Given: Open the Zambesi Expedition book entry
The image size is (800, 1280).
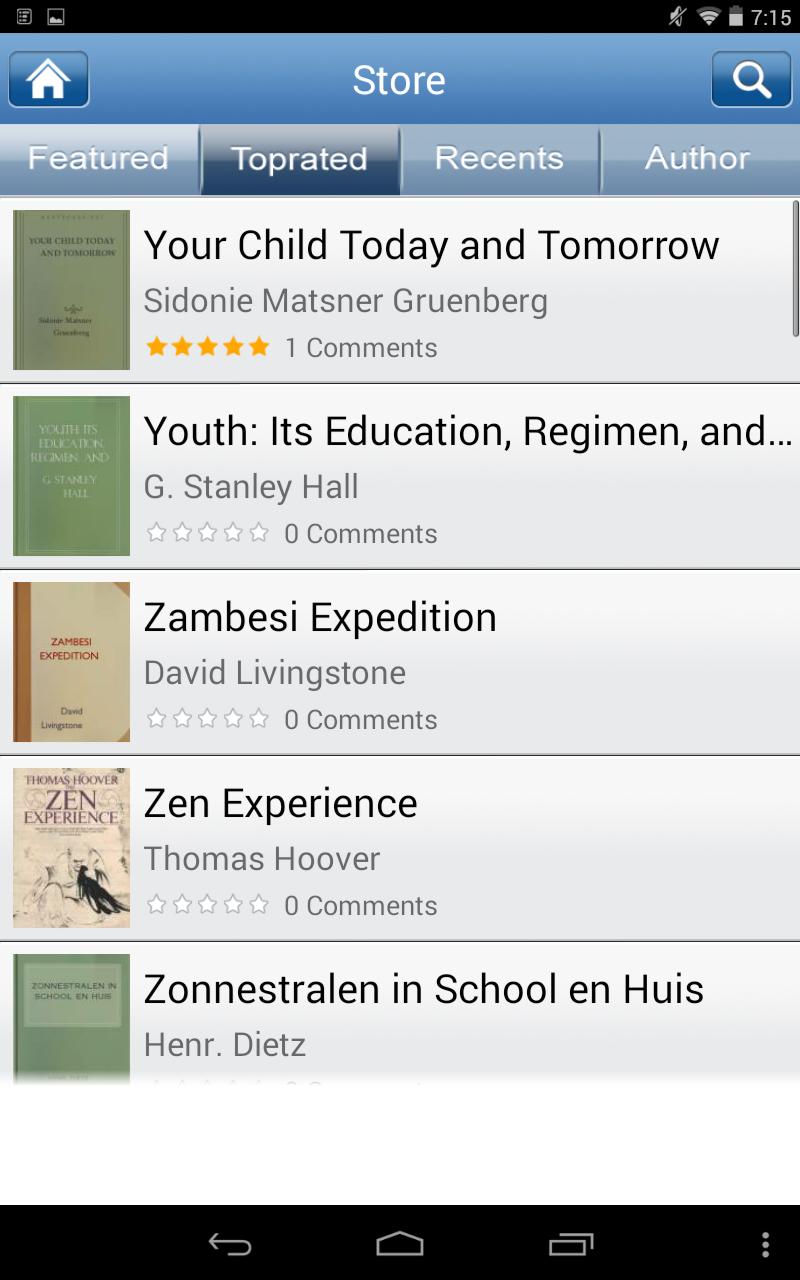Looking at the screenshot, I should (x=400, y=661).
